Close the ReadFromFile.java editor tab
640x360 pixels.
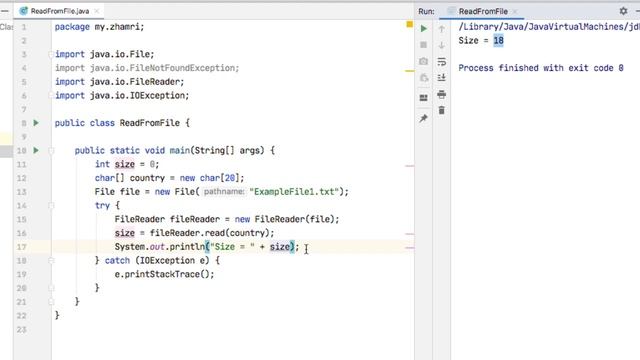(x=97, y=11)
